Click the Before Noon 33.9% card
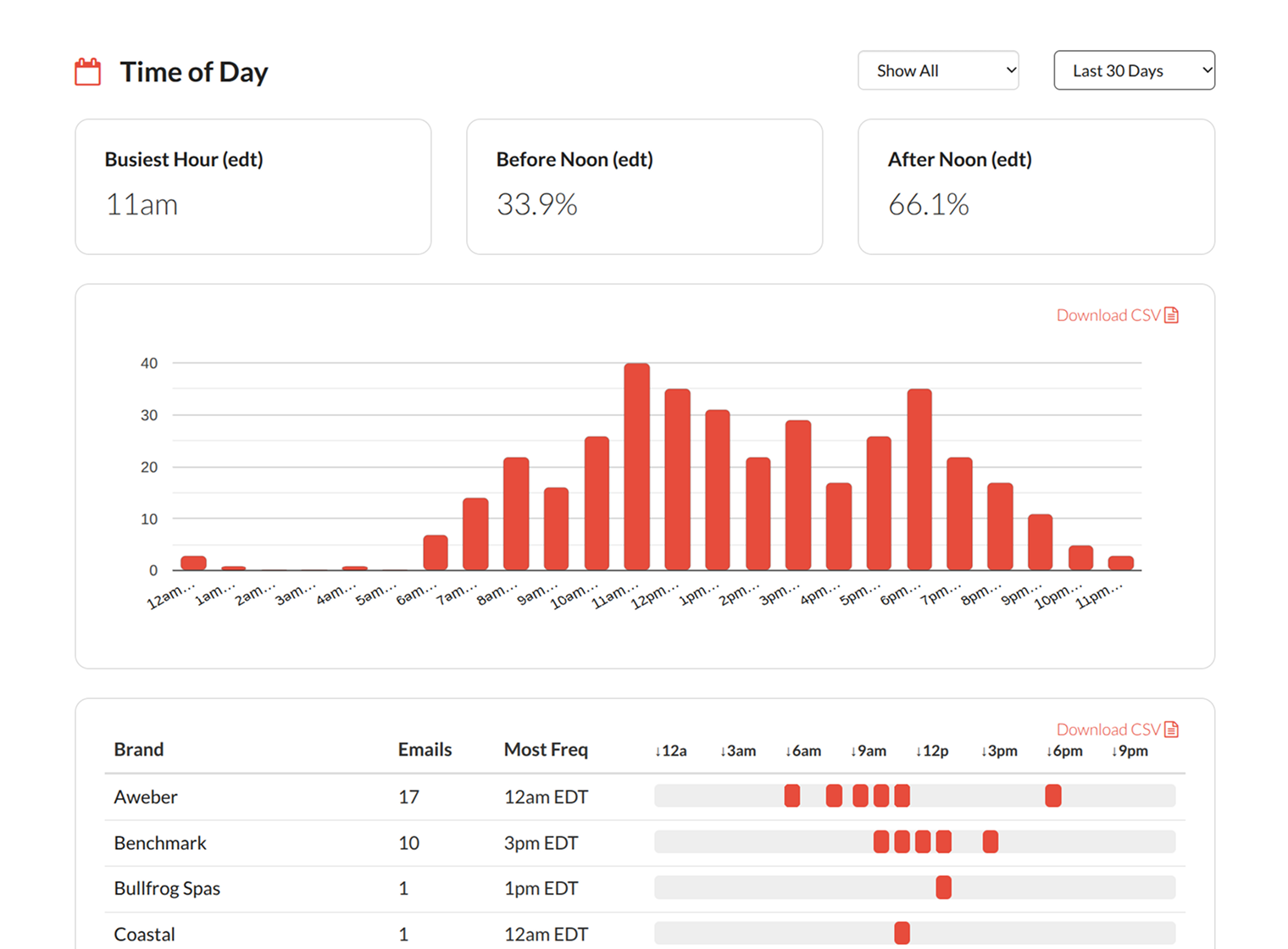The image size is (1288, 949). tap(645, 186)
